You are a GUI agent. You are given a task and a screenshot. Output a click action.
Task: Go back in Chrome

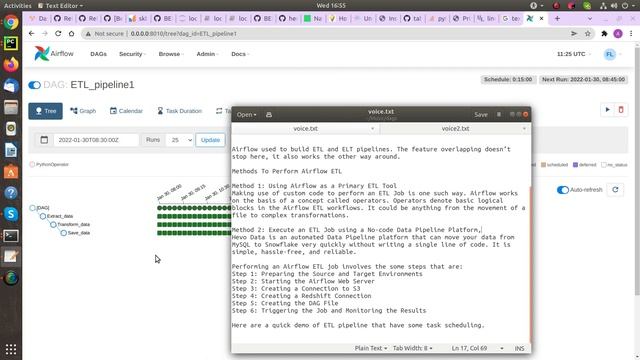point(31,33)
